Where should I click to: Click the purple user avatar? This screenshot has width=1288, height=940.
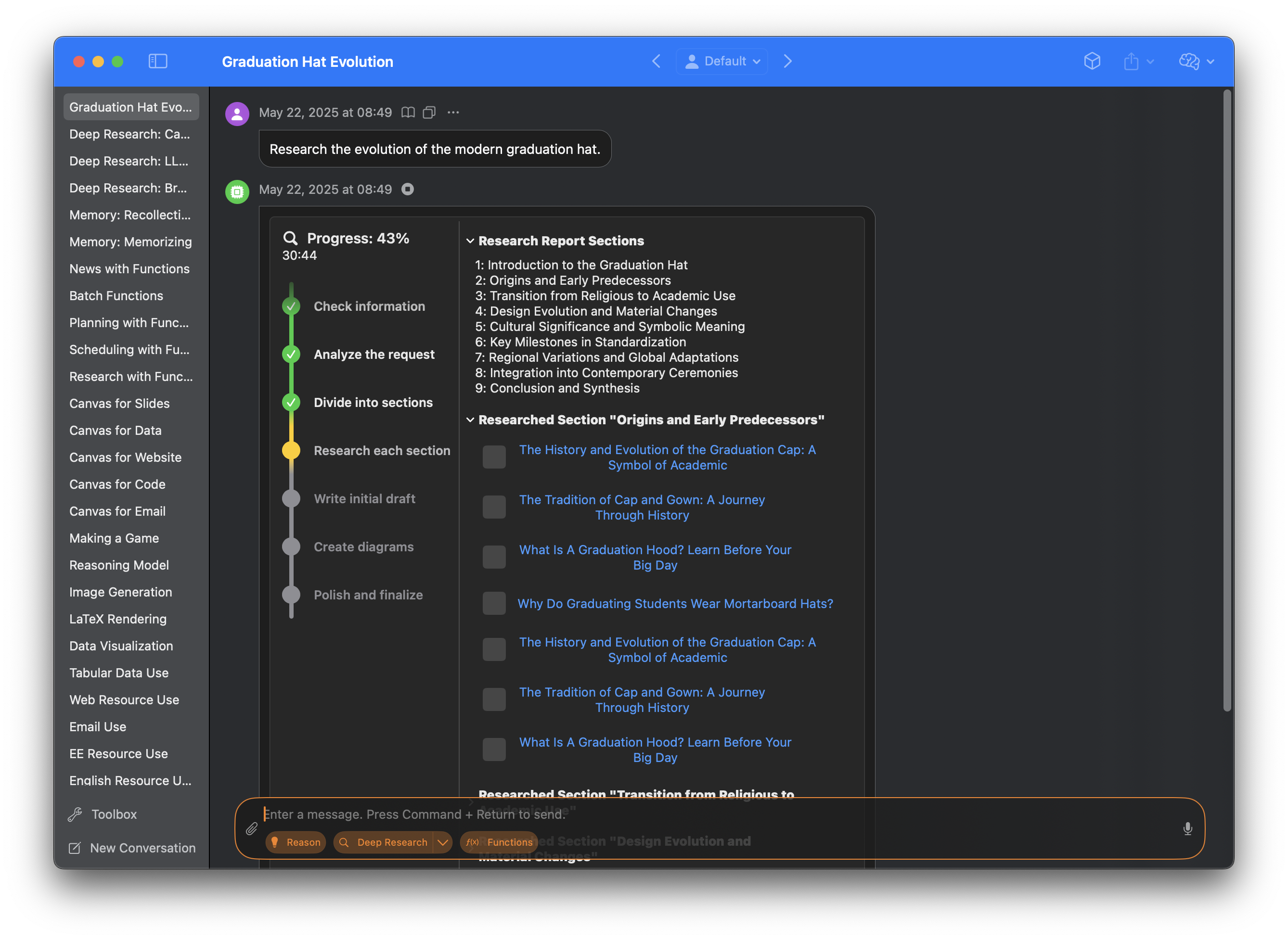237,114
